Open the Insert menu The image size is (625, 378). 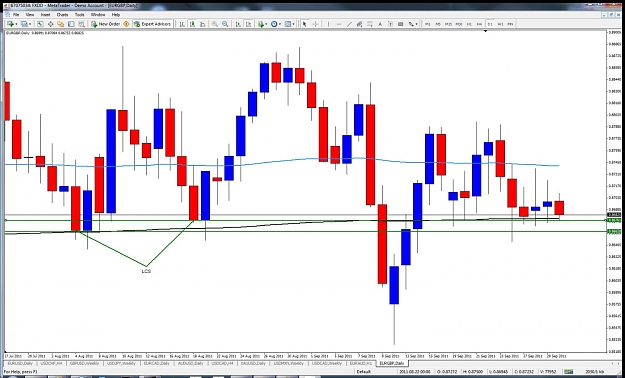point(45,14)
